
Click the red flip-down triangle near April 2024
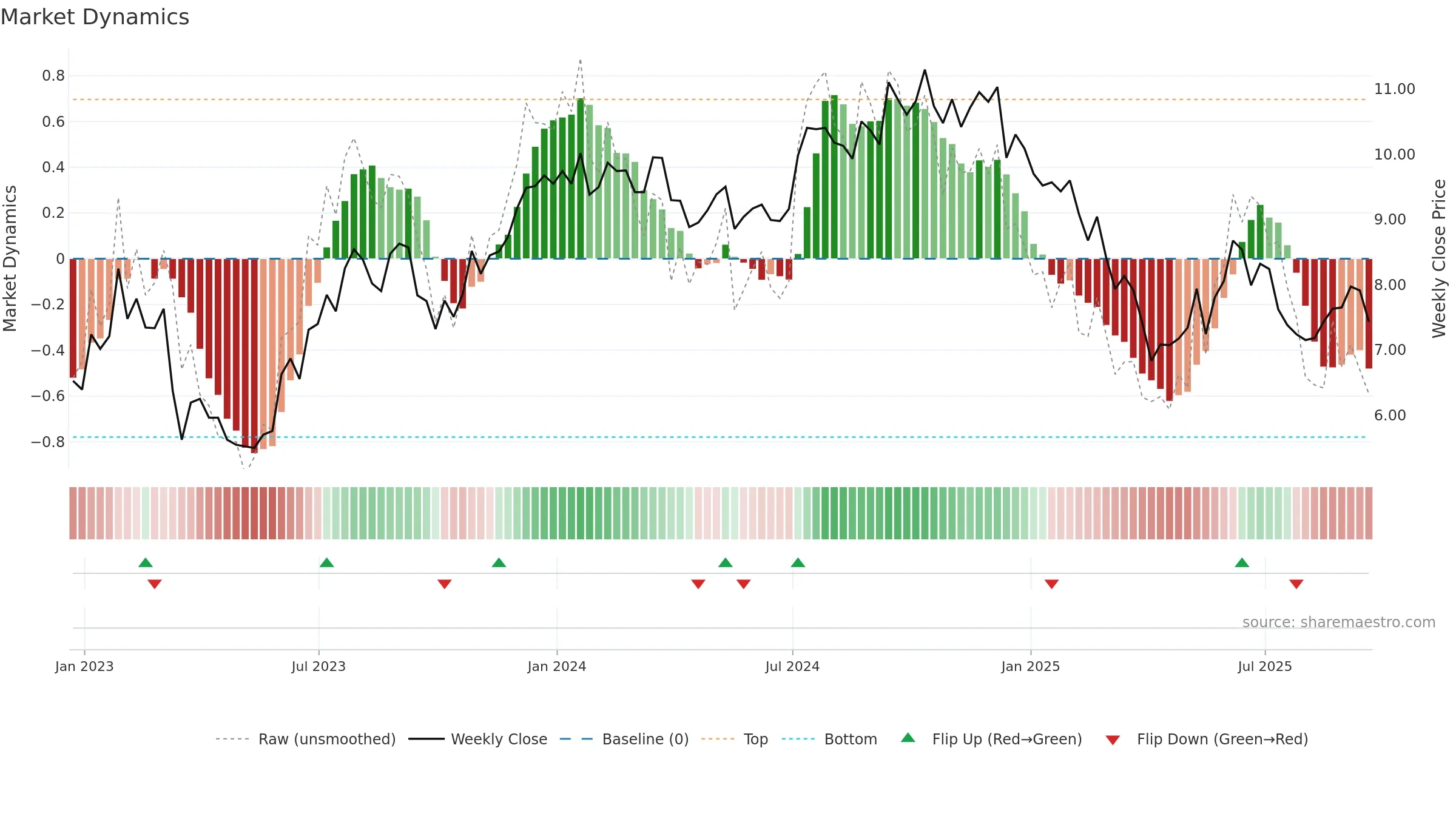click(698, 584)
